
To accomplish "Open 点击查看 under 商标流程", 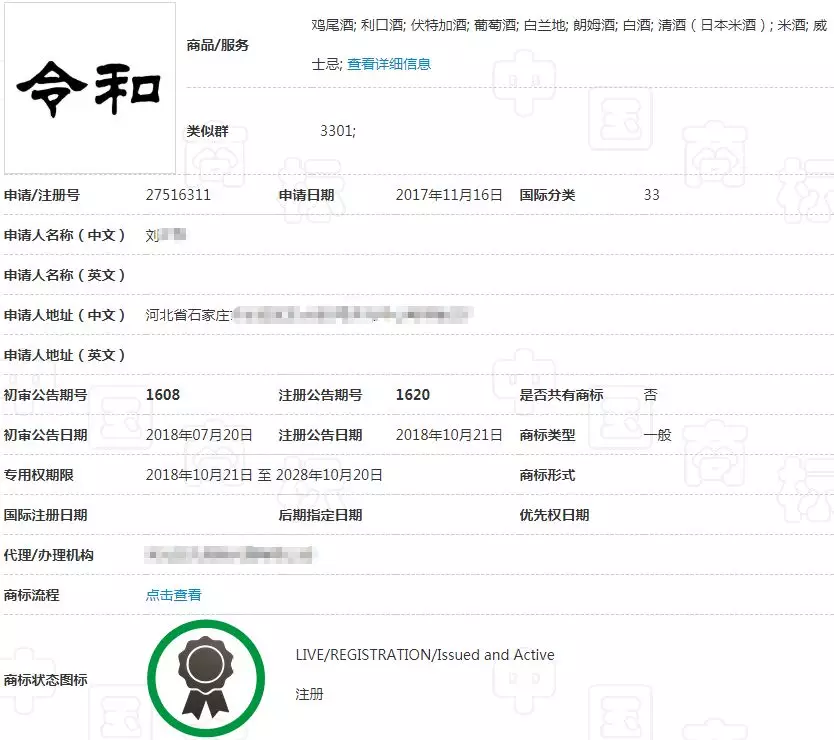I will 173,594.
